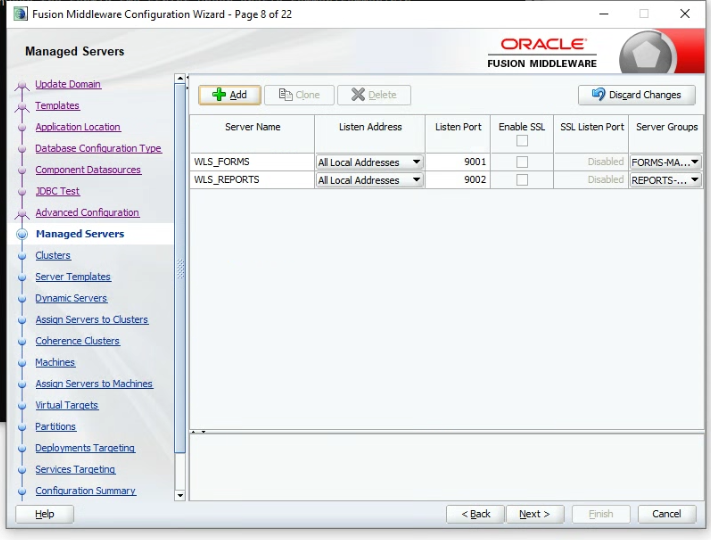
Task: Select the WLS_REPORTS server name cell
Action: click(x=252, y=180)
